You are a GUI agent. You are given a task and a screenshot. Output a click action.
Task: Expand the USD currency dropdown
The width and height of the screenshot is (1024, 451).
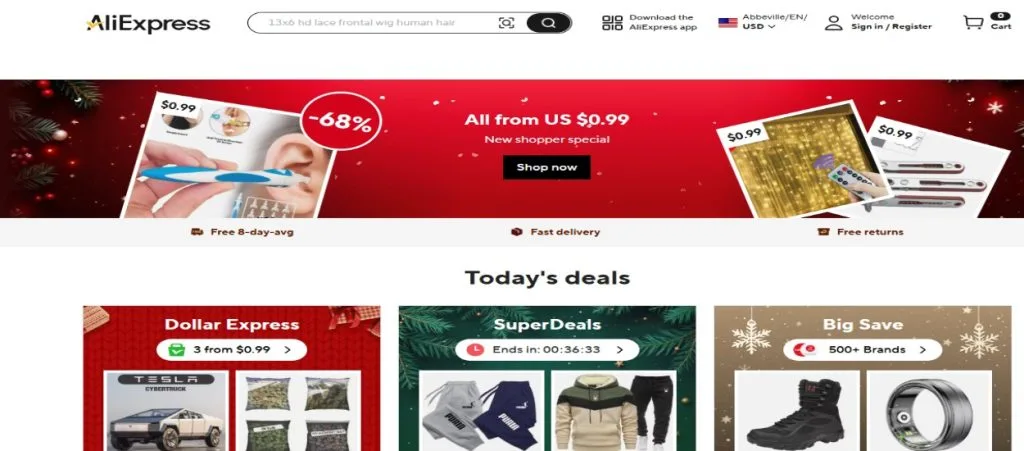coord(758,27)
